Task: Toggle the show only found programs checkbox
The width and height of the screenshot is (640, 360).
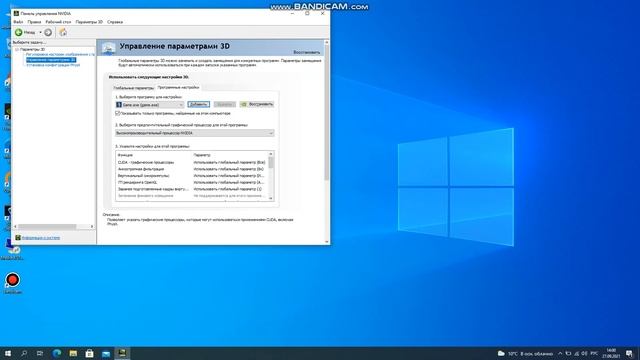Action: (x=118, y=113)
